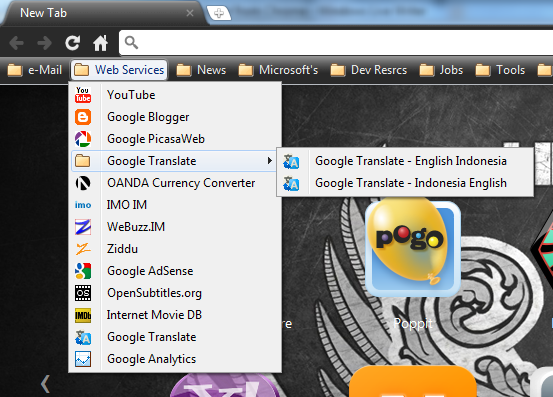Open the Ziddu bookmark
This screenshot has height=397, width=553.
coord(175,249)
